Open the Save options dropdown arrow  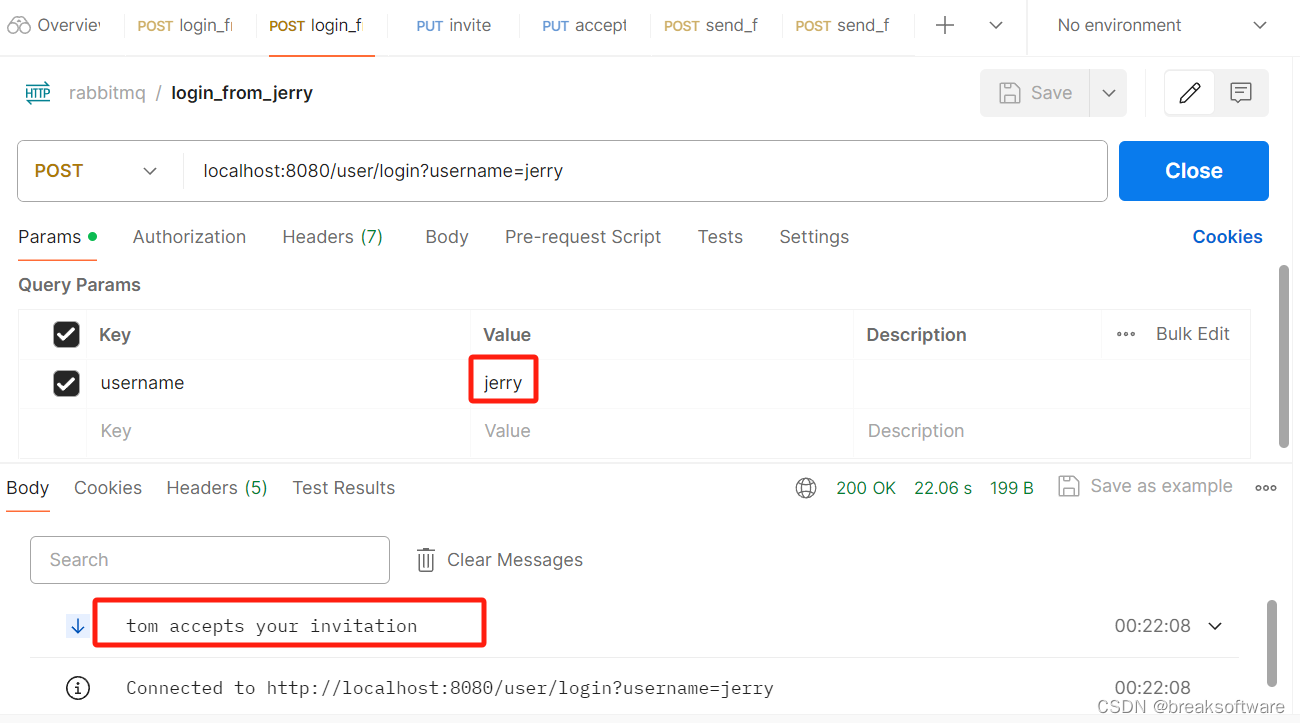point(1108,93)
